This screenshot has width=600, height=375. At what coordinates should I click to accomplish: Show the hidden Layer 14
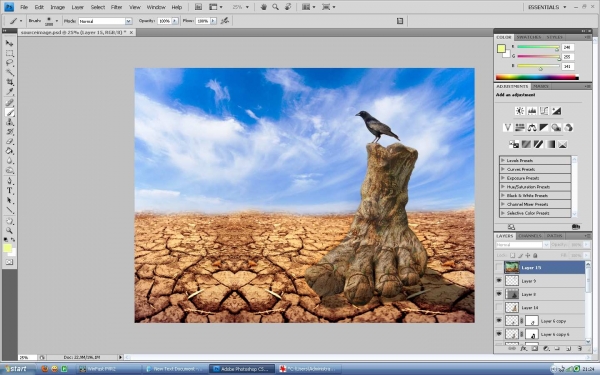coord(499,307)
